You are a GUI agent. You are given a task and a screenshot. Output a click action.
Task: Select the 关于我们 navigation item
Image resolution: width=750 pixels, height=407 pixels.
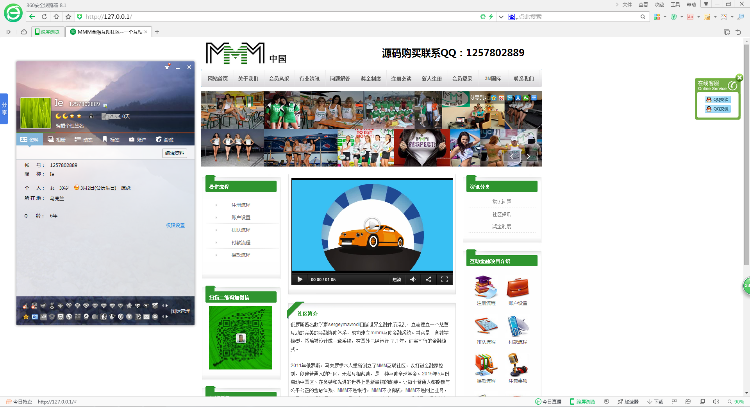pyautogui.click(x=248, y=78)
